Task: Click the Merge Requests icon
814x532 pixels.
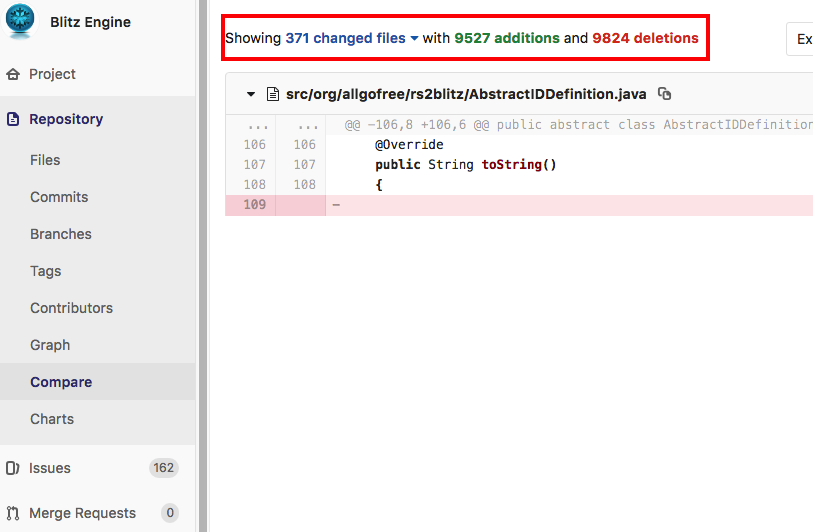Action: [12, 513]
